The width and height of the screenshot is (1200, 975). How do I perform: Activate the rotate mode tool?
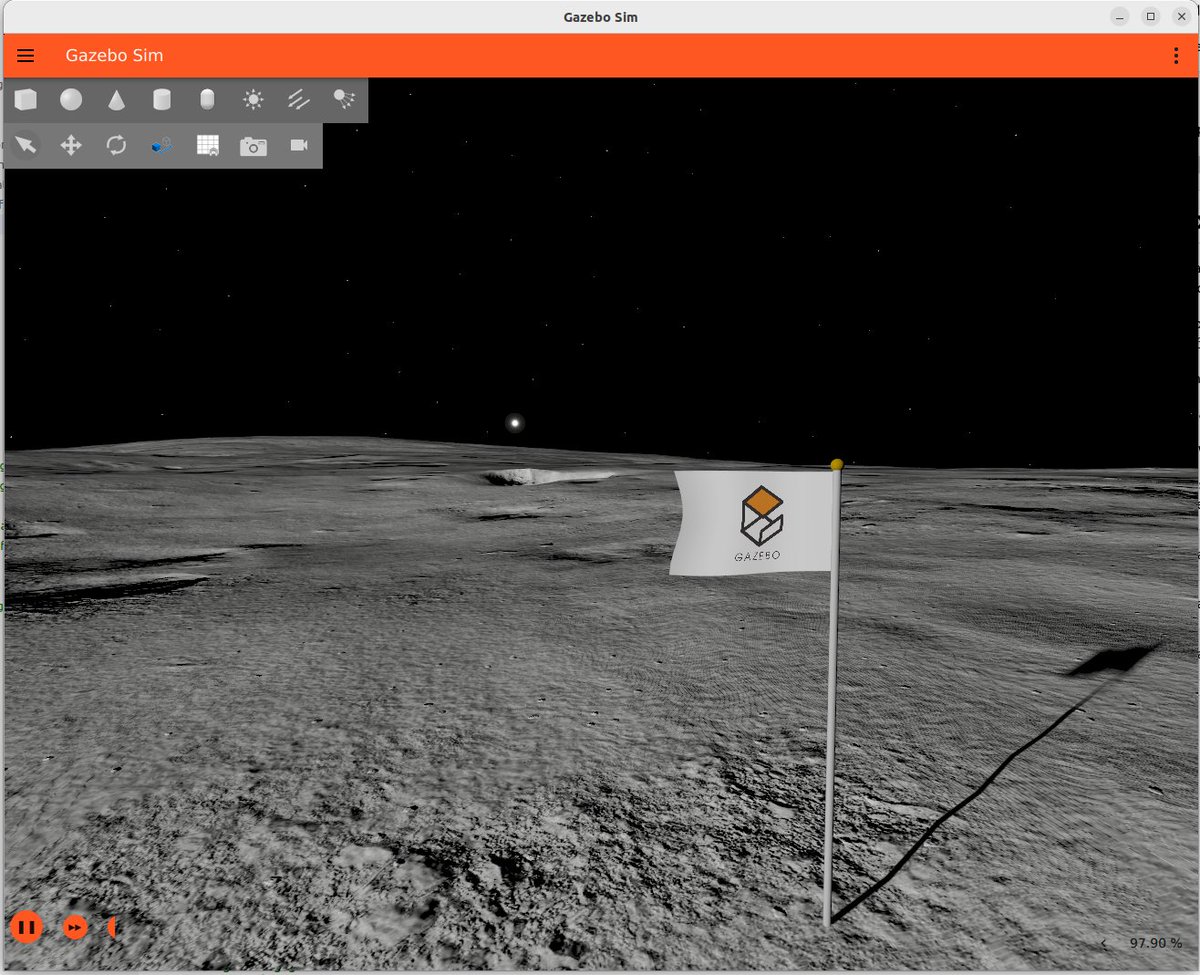click(x=116, y=146)
